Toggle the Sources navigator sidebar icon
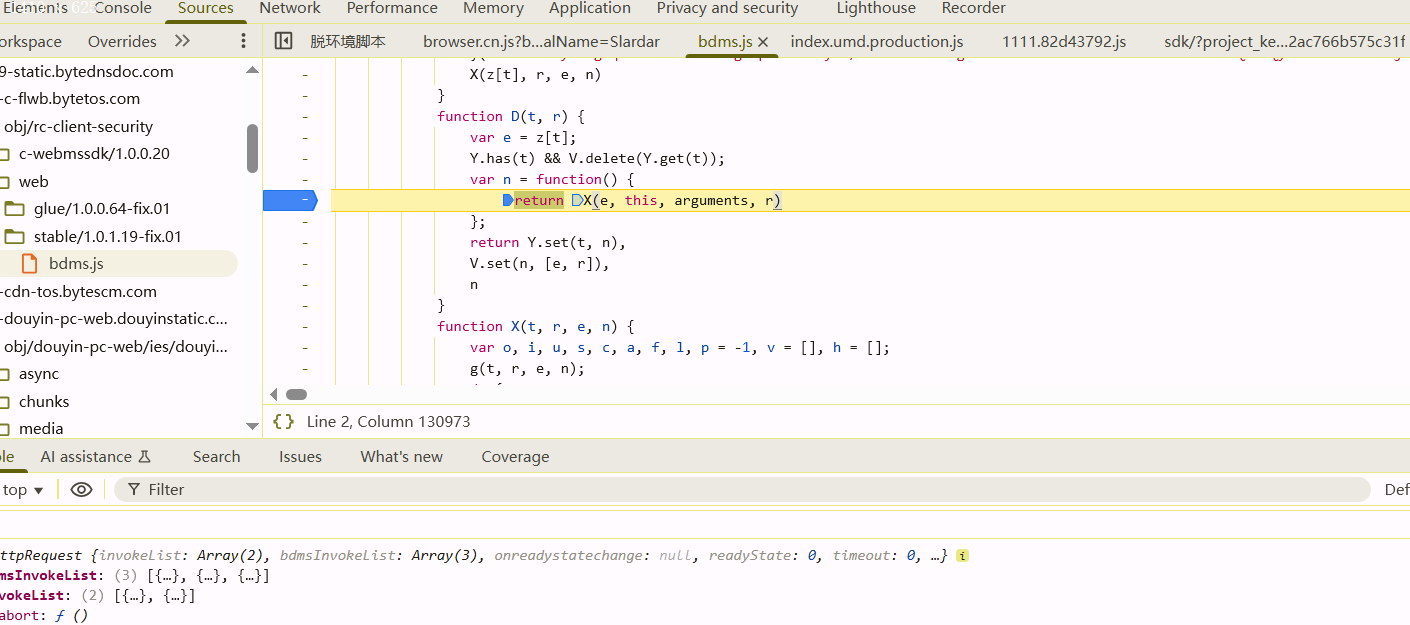 (x=283, y=41)
